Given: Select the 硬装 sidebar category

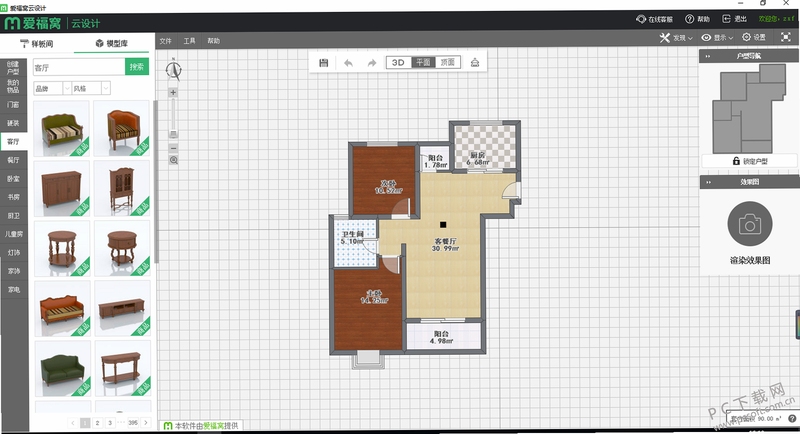Looking at the screenshot, I should click(13, 123).
